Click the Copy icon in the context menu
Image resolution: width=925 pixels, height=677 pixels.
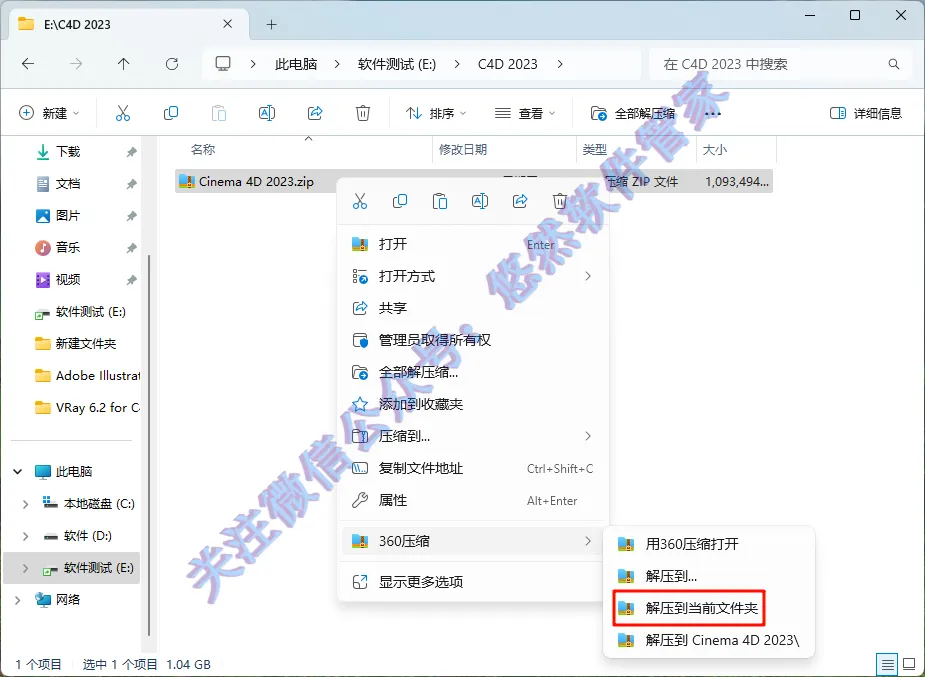coord(400,202)
